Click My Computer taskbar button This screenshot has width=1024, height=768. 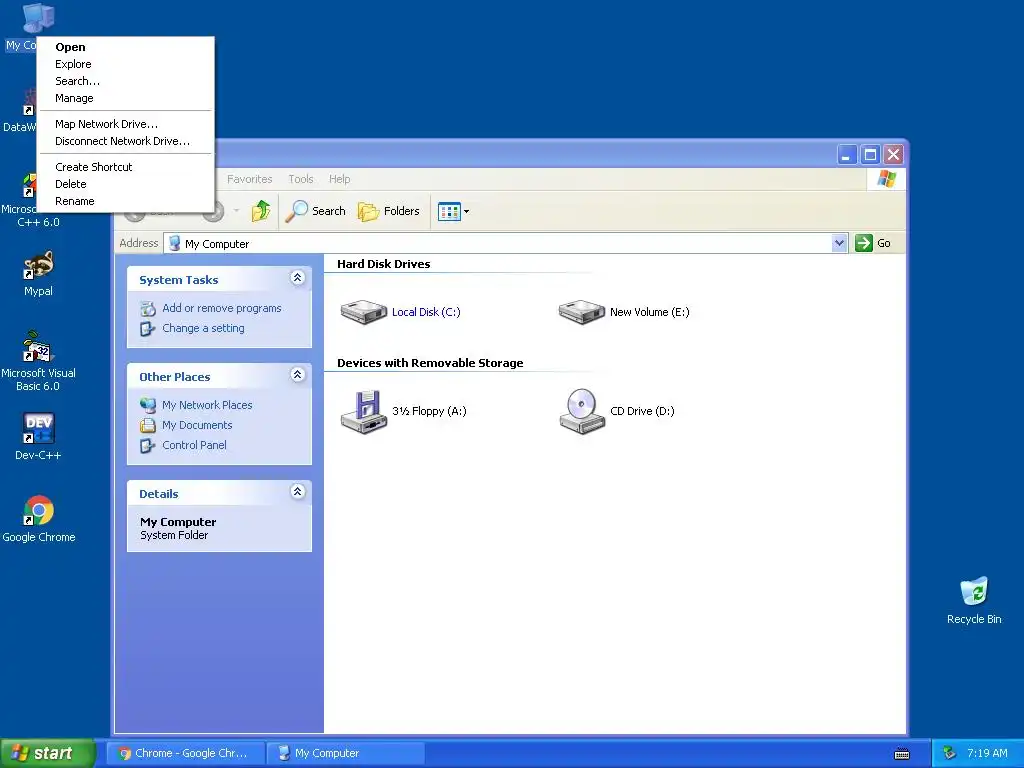coord(346,753)
